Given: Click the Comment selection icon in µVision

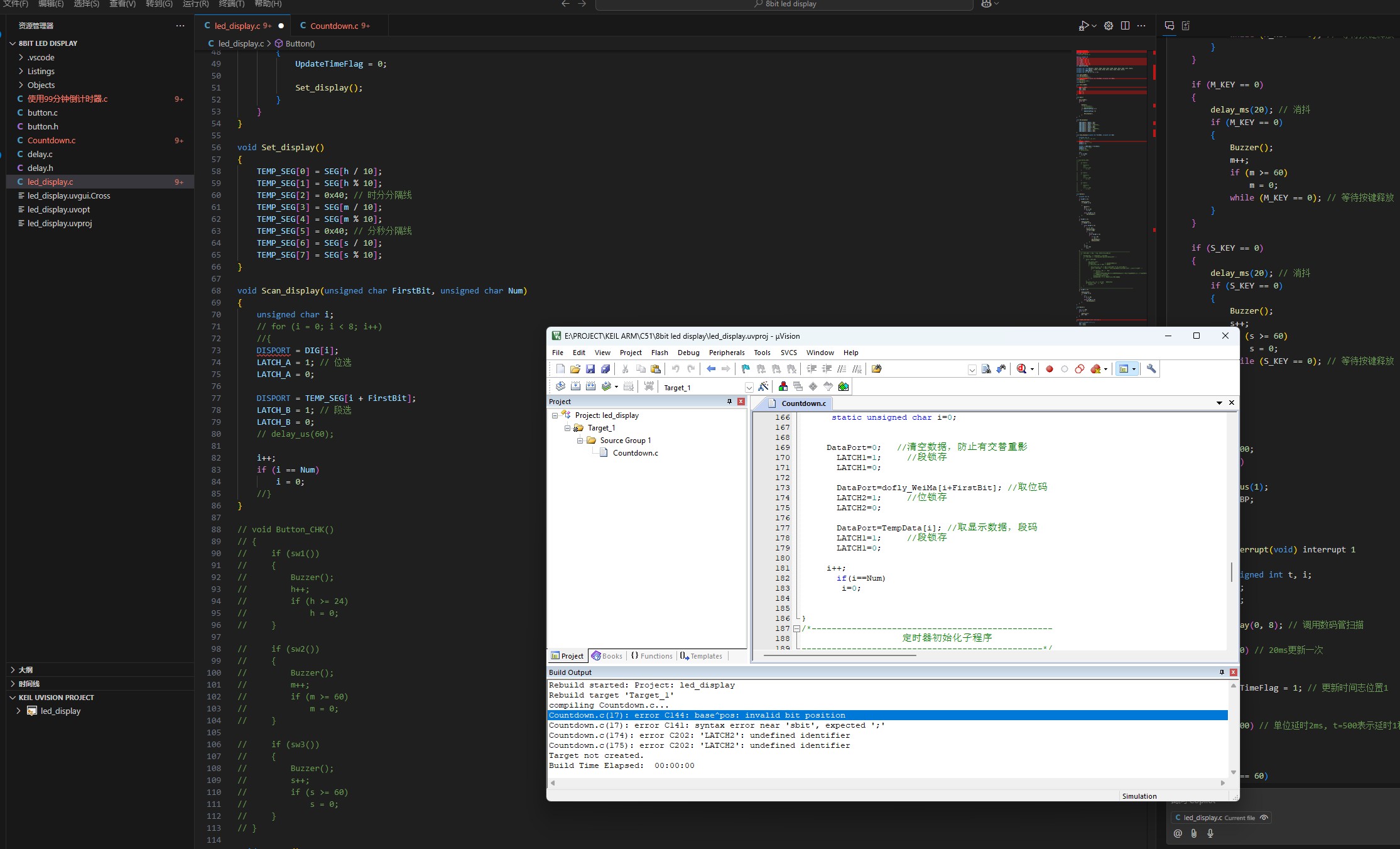Looking at the screenshot, I should click(x=842, y=369).
